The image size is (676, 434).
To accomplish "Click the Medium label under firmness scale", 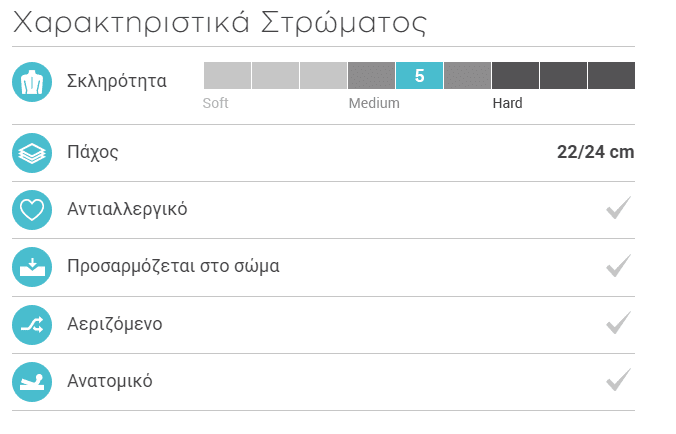I will (x=374, y=103).
